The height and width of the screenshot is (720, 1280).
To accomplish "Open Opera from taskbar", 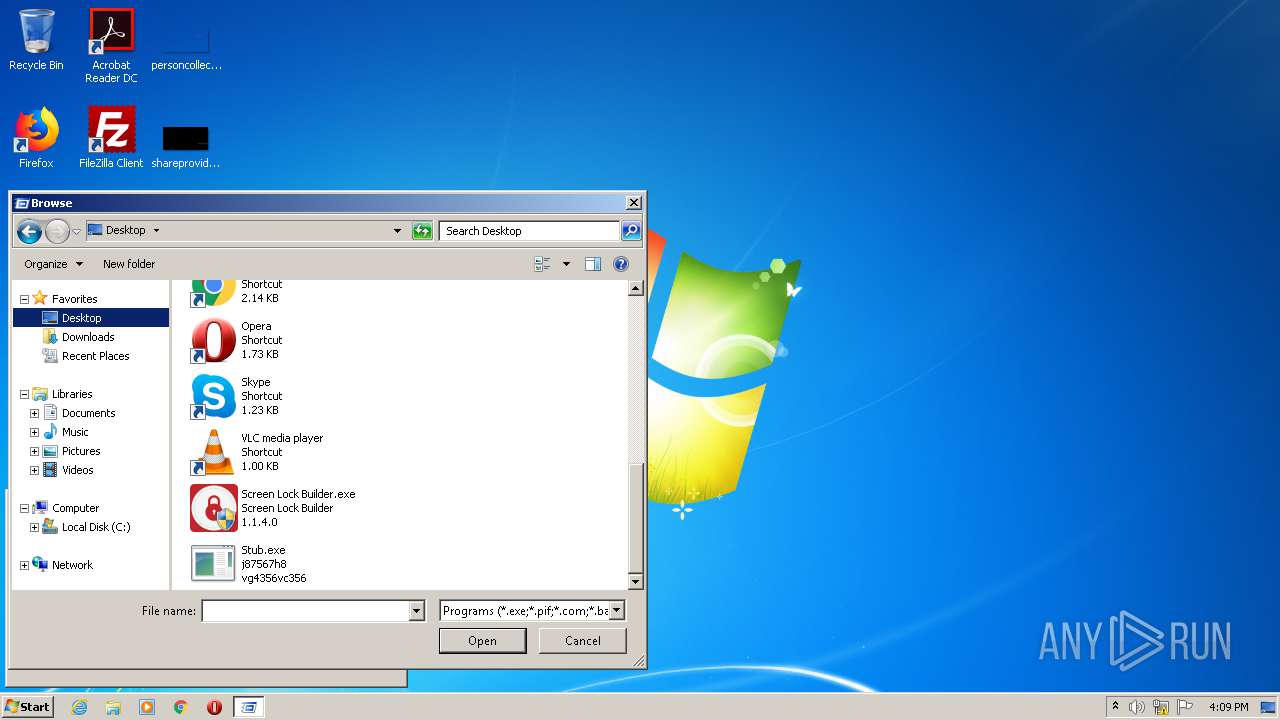I will (x=214, y=707).
